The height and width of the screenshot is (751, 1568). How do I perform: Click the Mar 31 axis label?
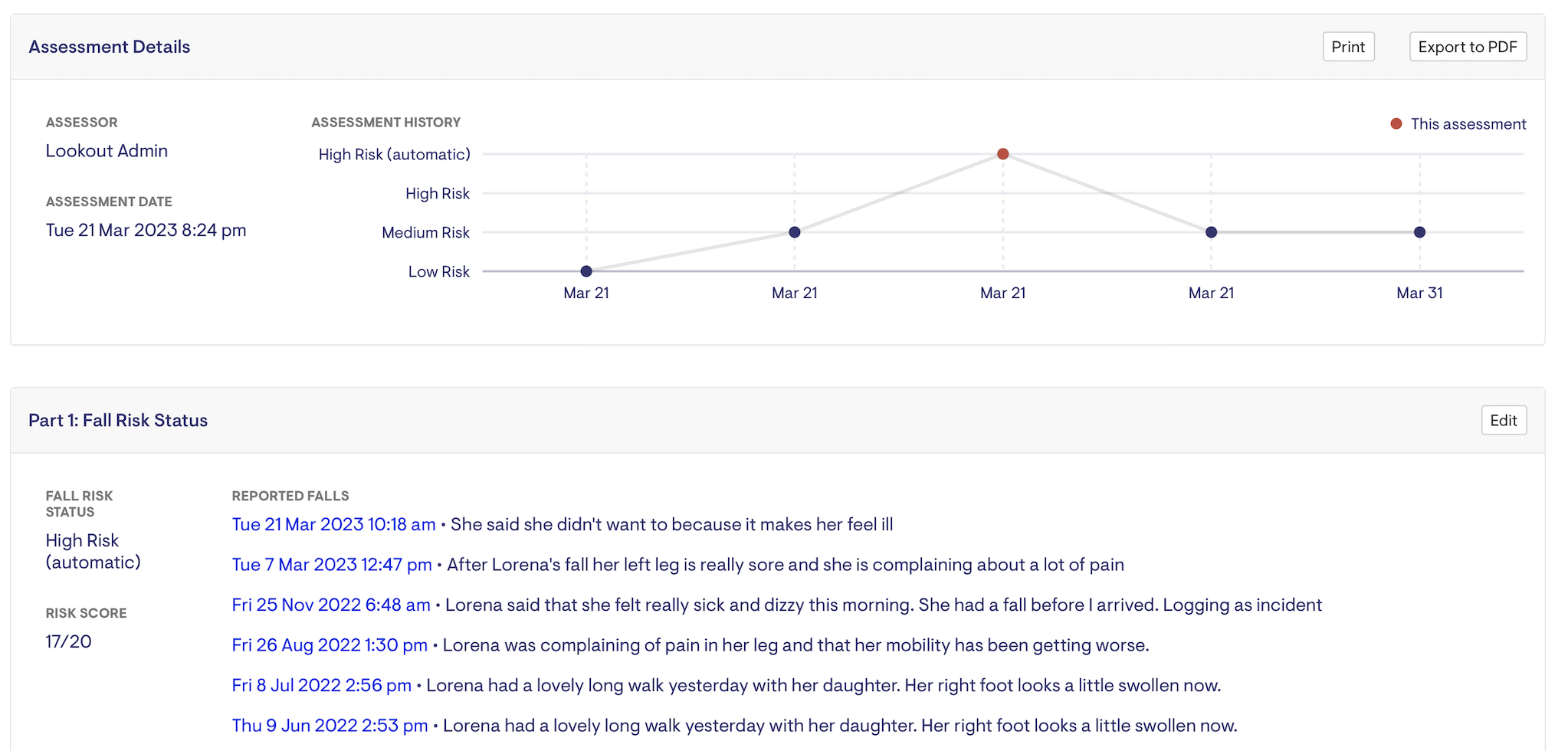pyautogui.click(x=1419, y=293)
